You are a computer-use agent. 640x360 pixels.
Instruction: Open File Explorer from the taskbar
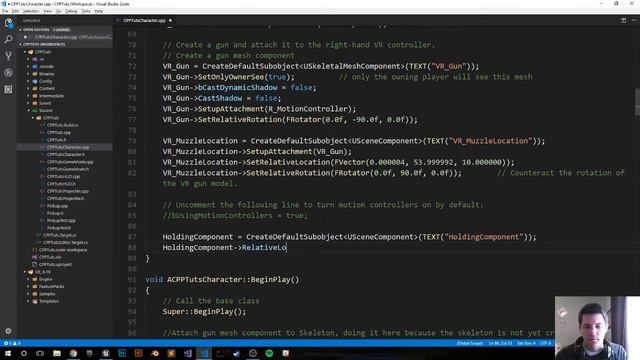57,353
